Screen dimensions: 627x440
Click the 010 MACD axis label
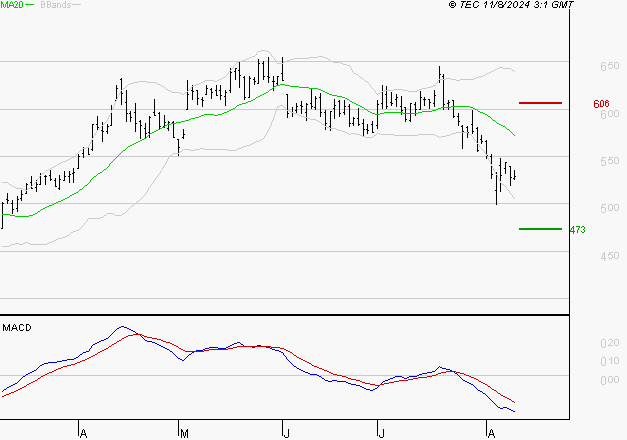[x=609, y=362]
